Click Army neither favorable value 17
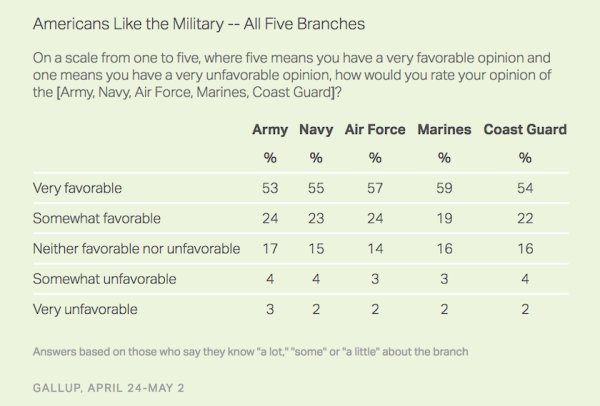This screenshot has height=406, width=600. click(268, 247)
